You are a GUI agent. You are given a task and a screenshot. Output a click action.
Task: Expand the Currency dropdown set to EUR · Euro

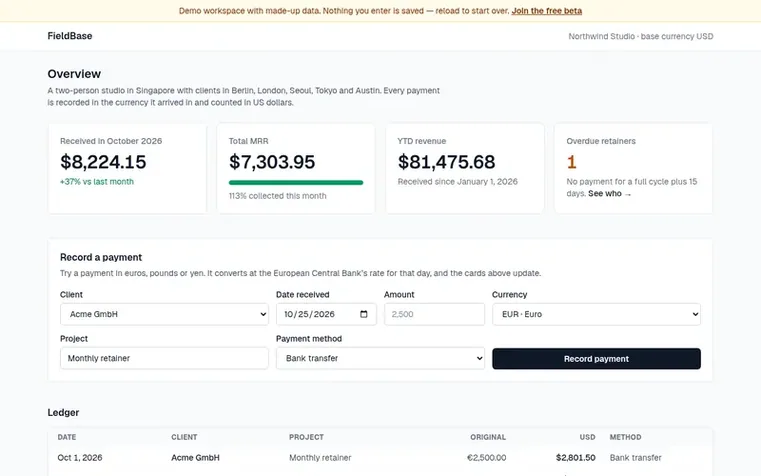coord(596,314)
